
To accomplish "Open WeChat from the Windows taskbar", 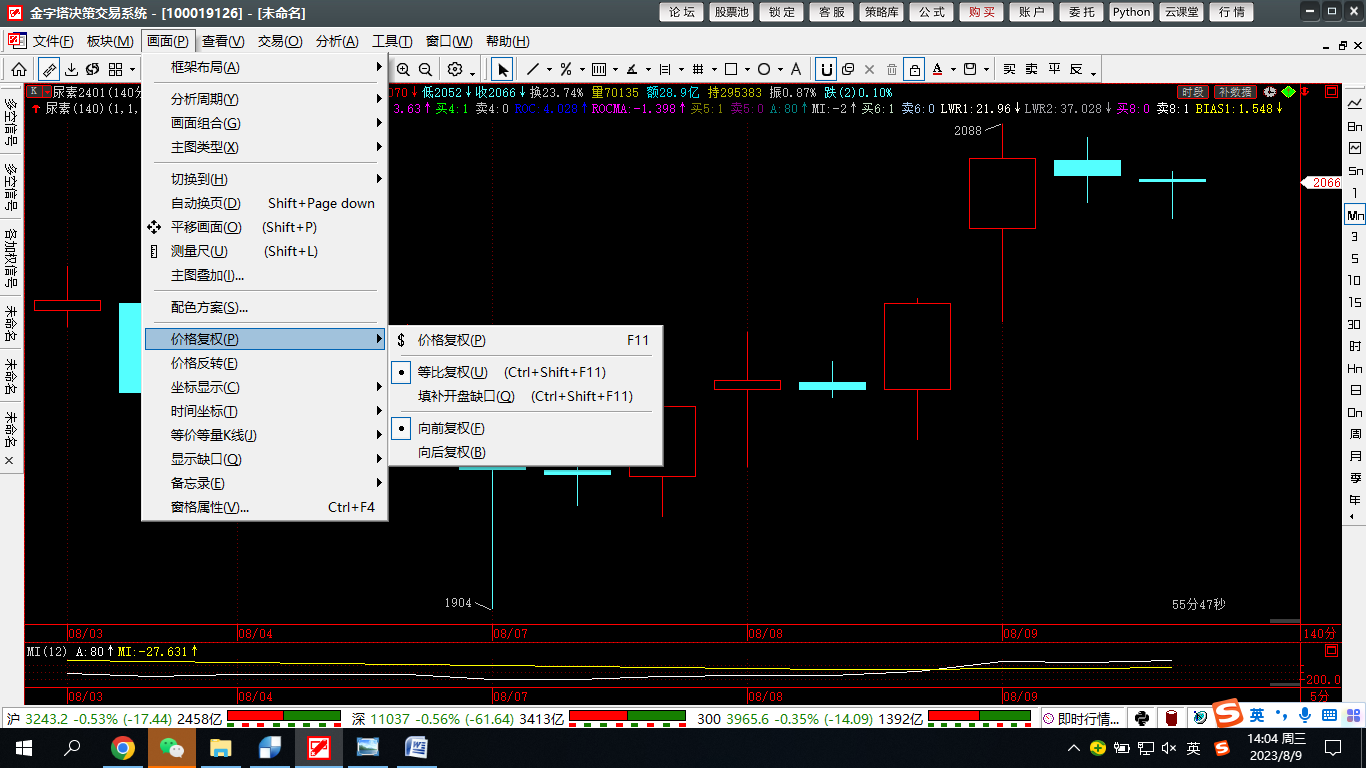I will (x=172, y=747).
